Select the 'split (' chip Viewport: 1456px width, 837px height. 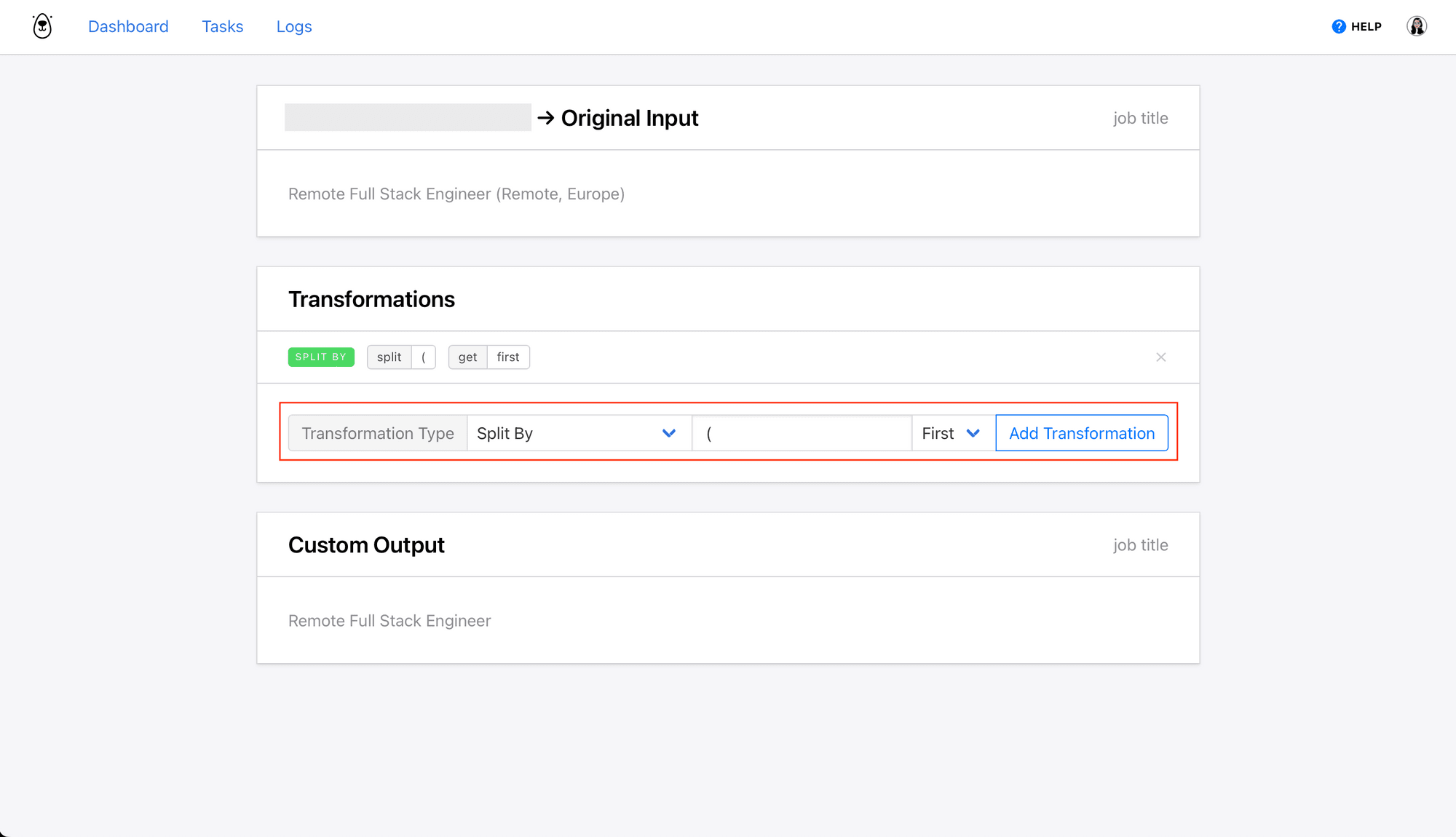401,357
